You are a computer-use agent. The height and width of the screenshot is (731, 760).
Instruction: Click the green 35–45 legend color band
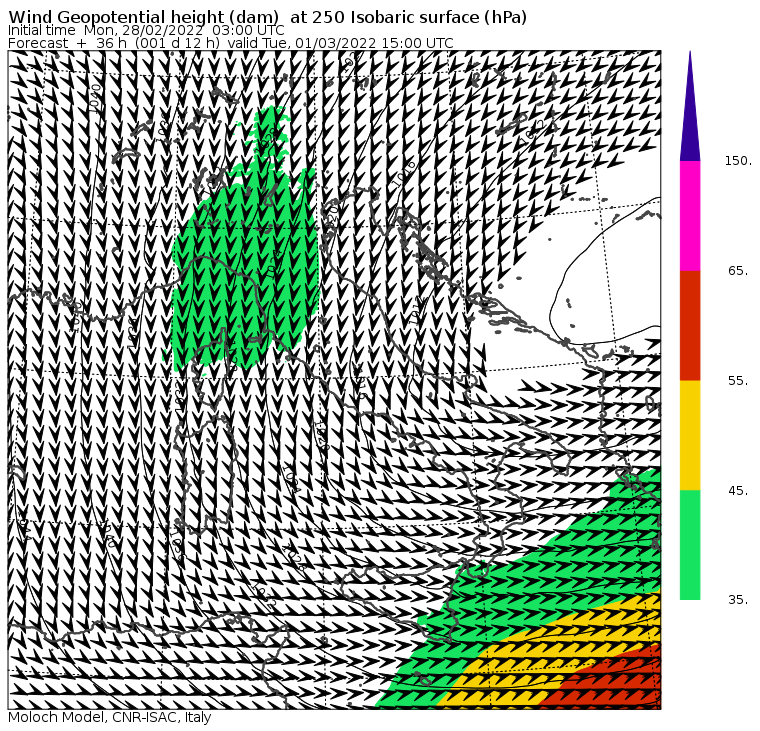[690, 545]
